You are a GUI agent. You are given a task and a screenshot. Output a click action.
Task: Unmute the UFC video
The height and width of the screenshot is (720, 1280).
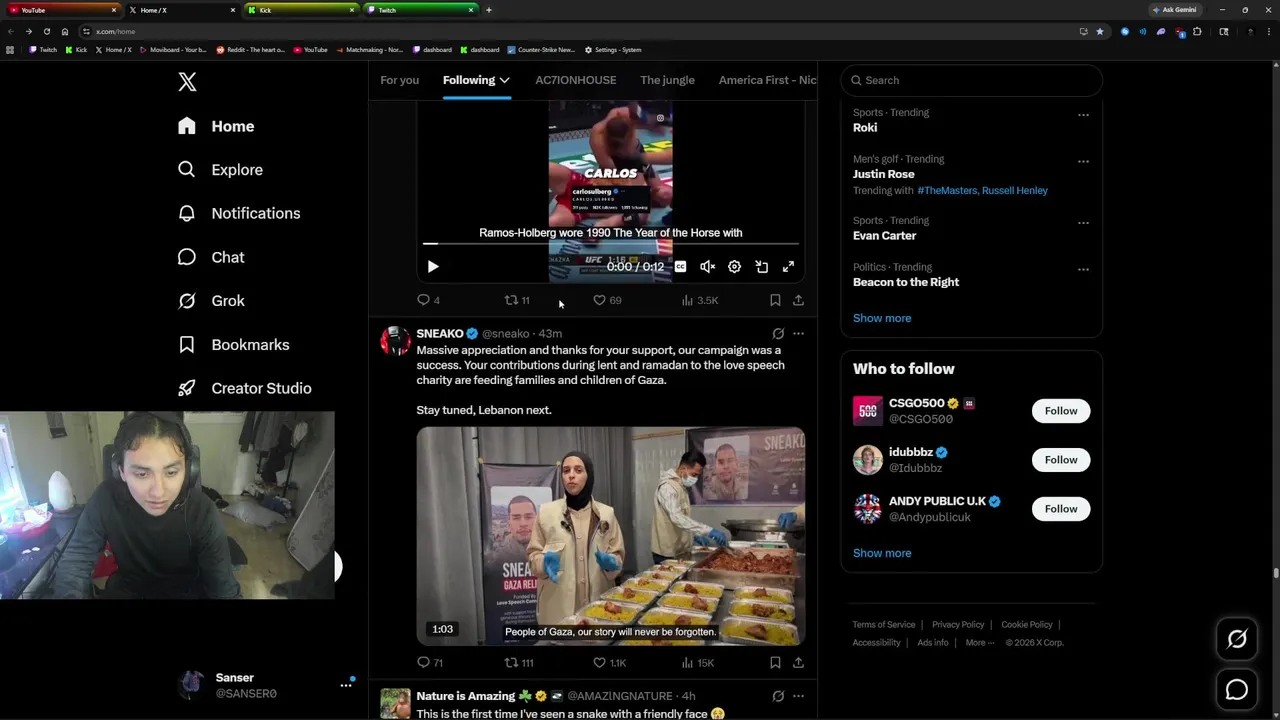[707, 267]
